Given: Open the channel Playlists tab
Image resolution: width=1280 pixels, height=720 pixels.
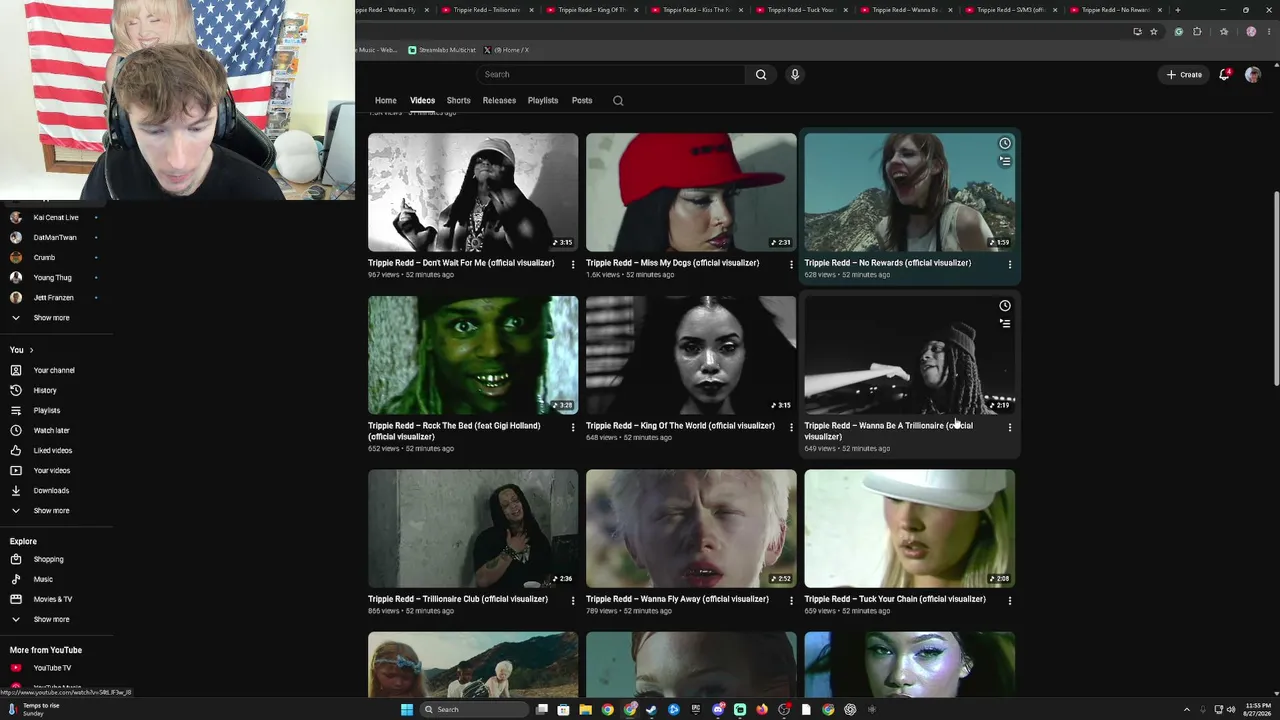Looking at the screenshot, I should 543,101.
